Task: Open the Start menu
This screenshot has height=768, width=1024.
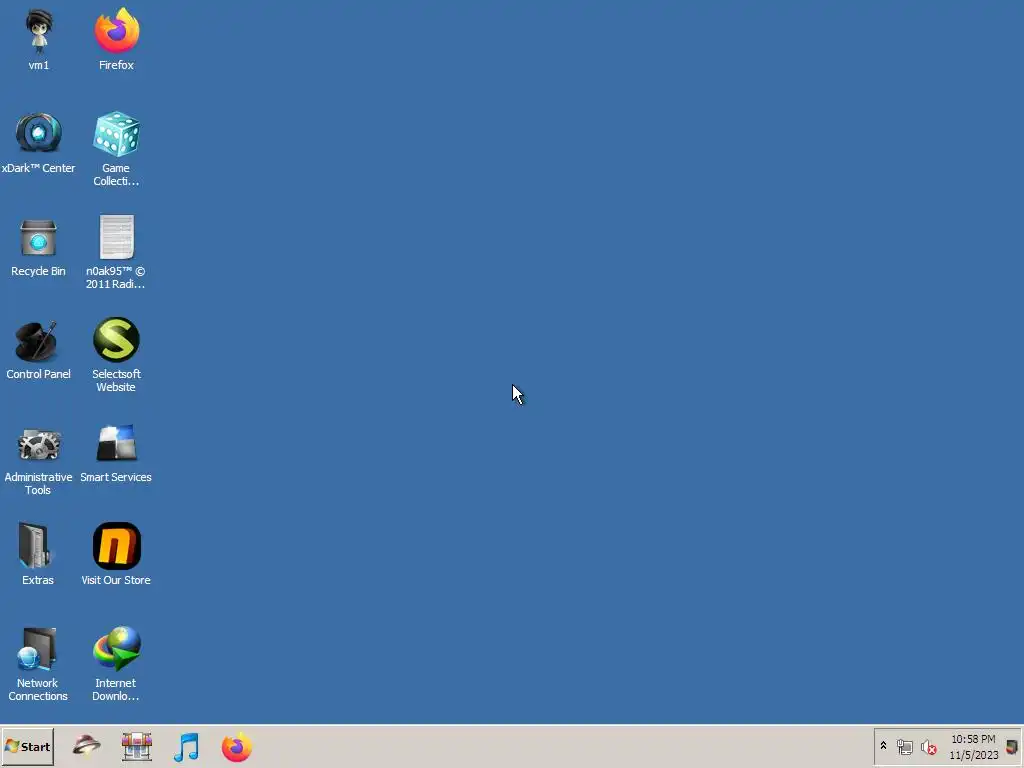Action: (x=27, y=746)
